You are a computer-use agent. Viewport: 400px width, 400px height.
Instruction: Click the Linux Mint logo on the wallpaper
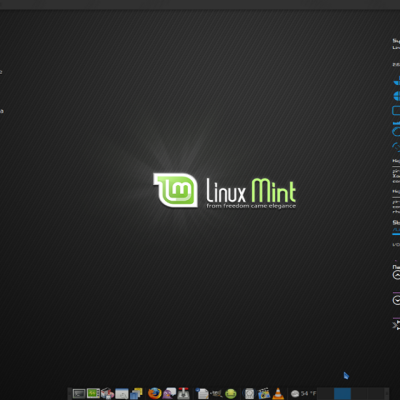point(224,190)
